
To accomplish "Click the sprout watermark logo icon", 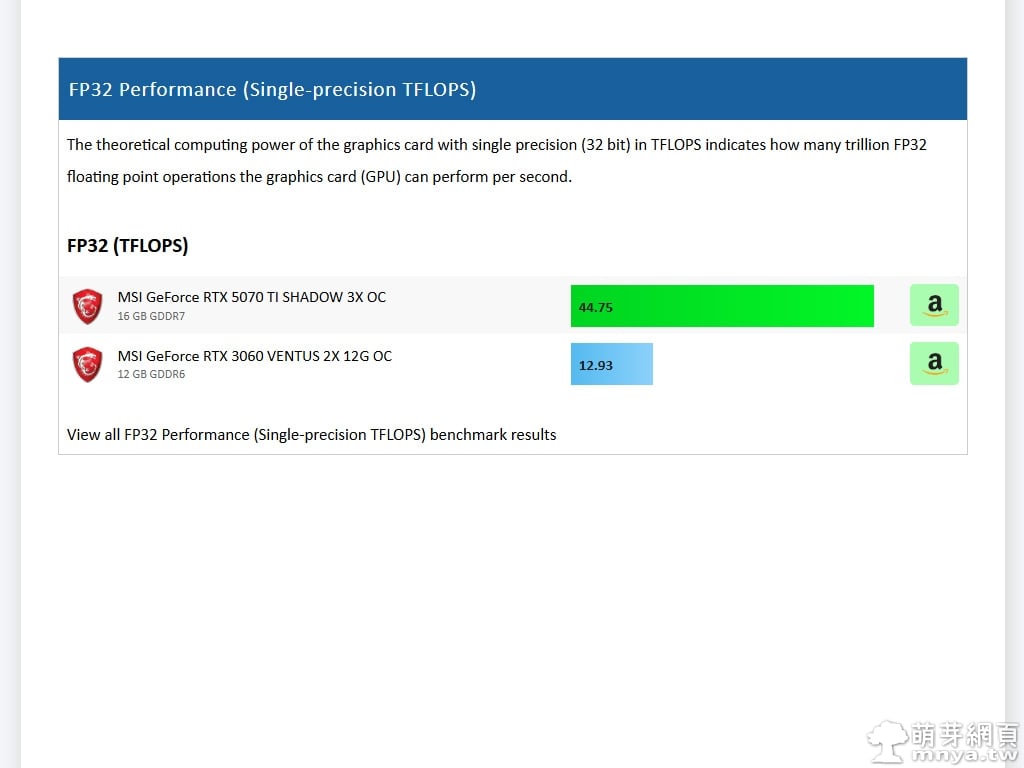I will click(x=887, y=742).
